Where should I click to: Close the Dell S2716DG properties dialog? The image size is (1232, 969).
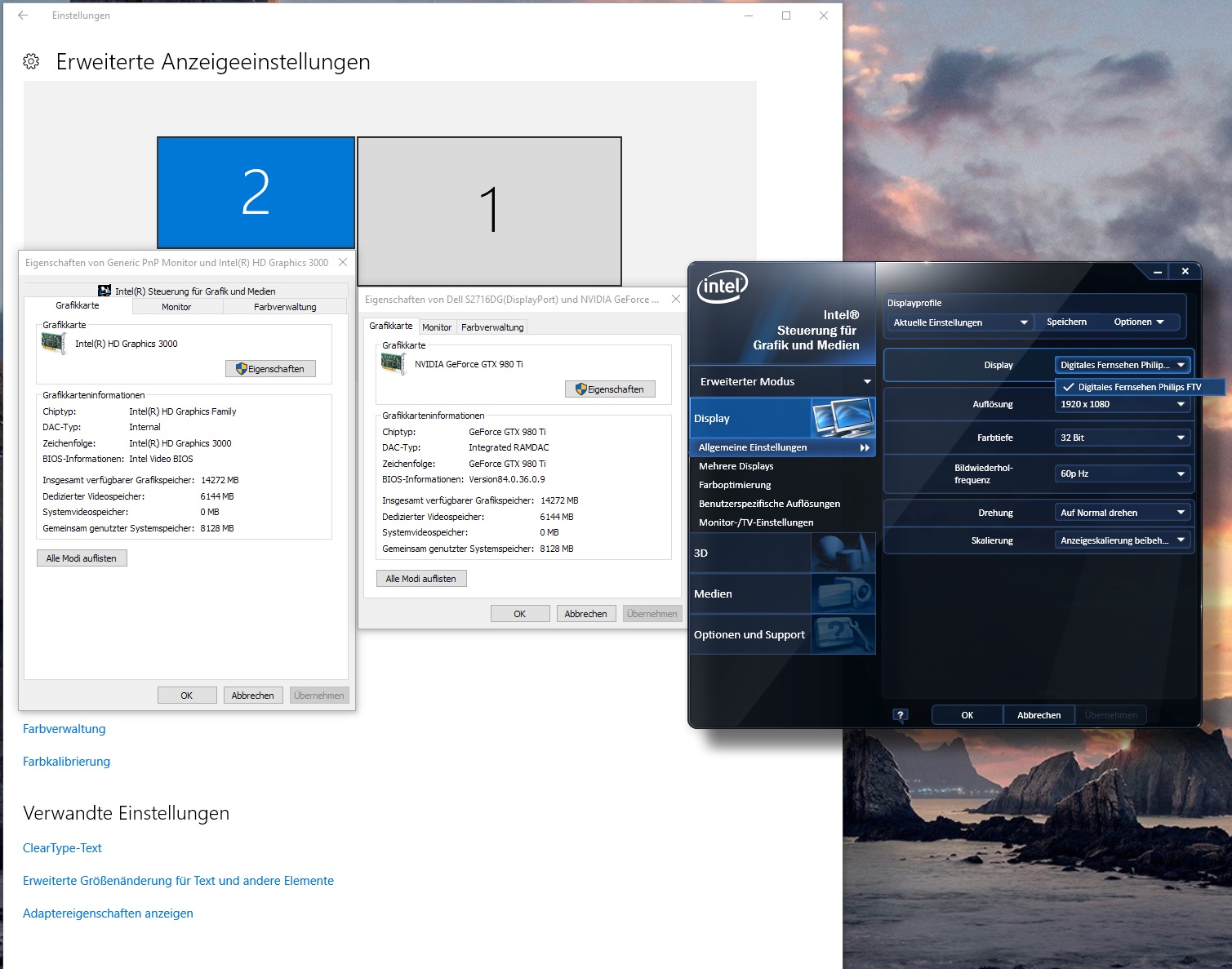click(675, 299)
